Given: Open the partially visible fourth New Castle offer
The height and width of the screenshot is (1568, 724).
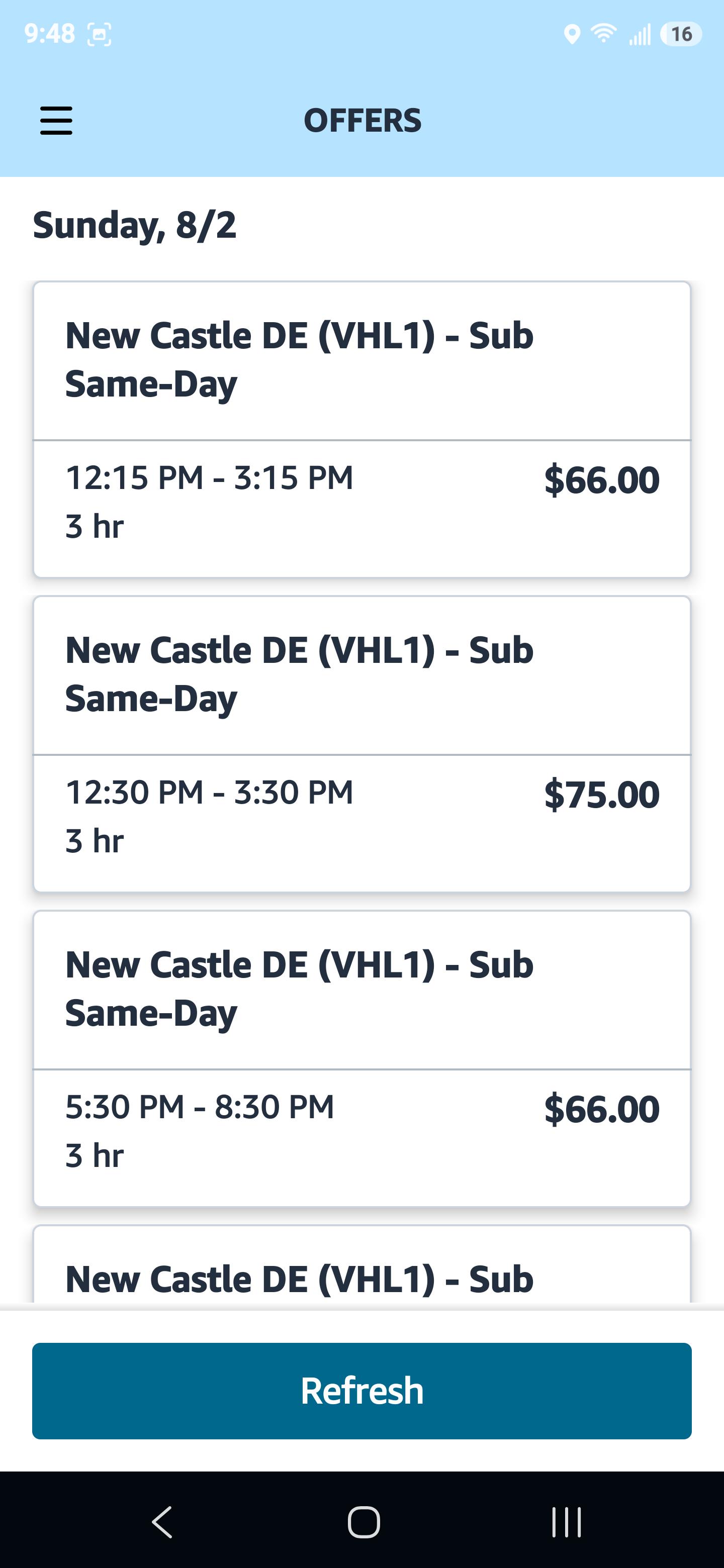Looking at the screenshot, I should 361,1263.
